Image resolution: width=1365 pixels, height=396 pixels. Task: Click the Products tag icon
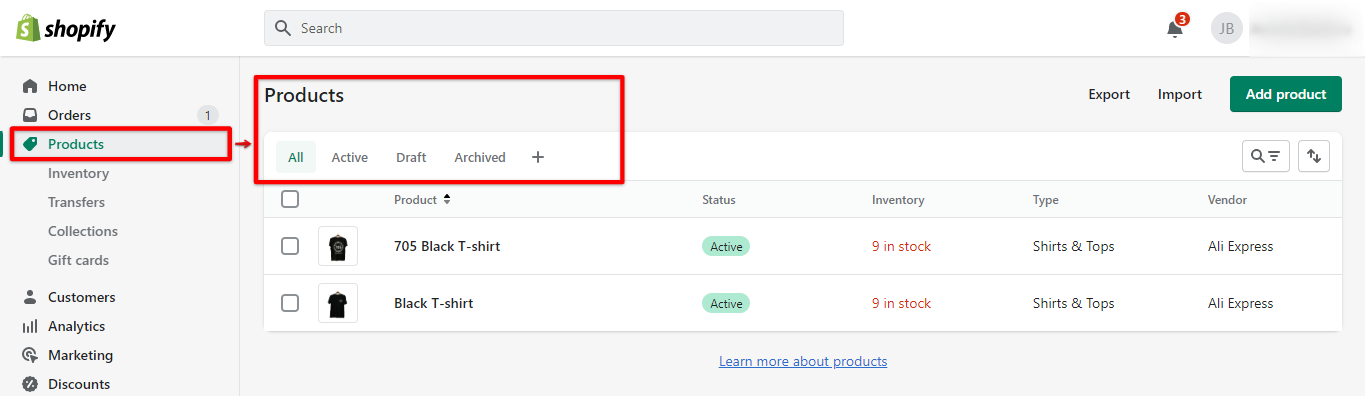click(x=30, y=144)
